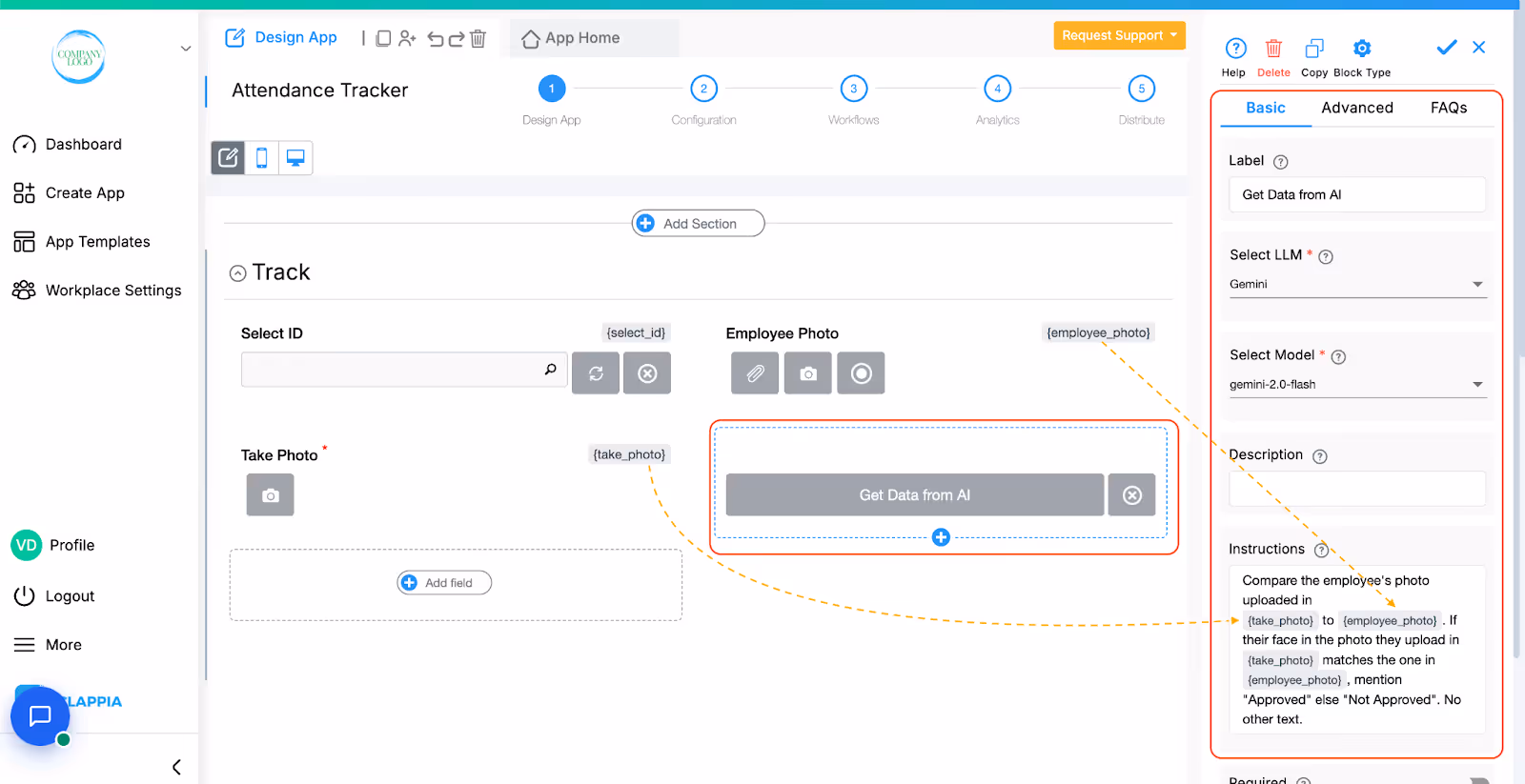This screenshot has height=784, width=1525.
Task: Switch to the Basic tab
Action: pos(1266,108)
